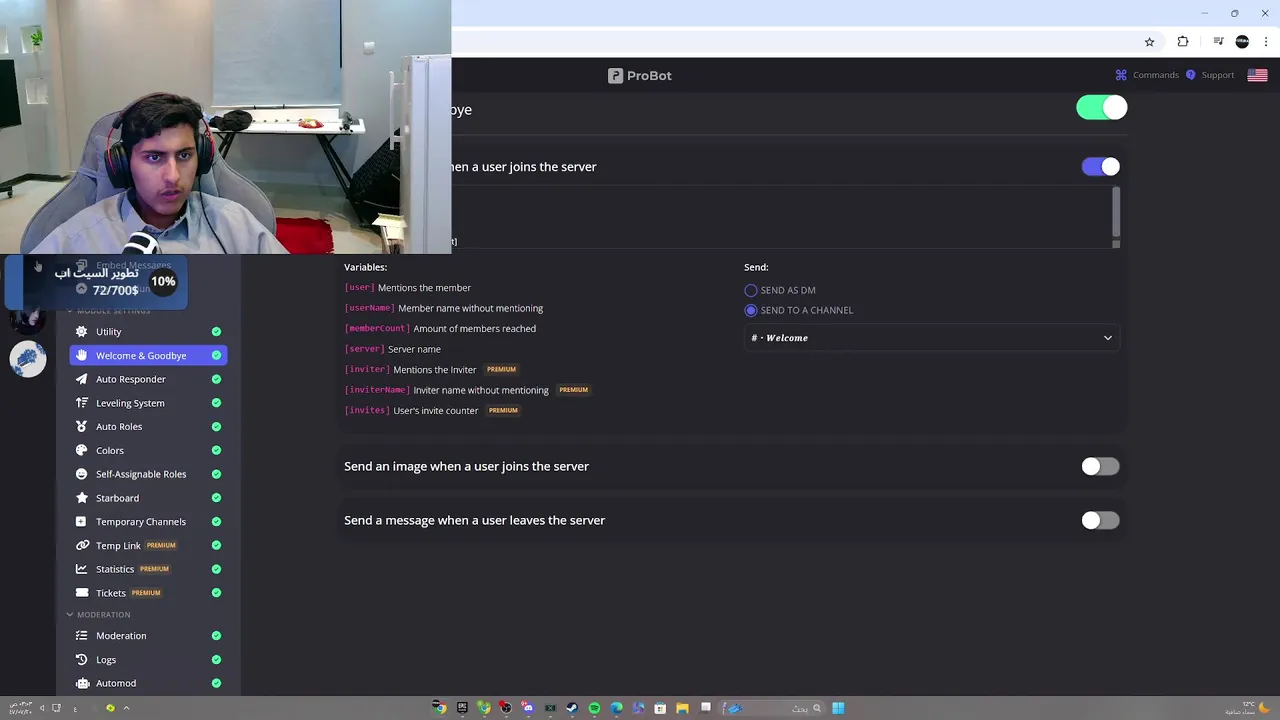The image size is (1280, 720).
Task: Open the Statistics premium module
Action: tap(148, 569)
